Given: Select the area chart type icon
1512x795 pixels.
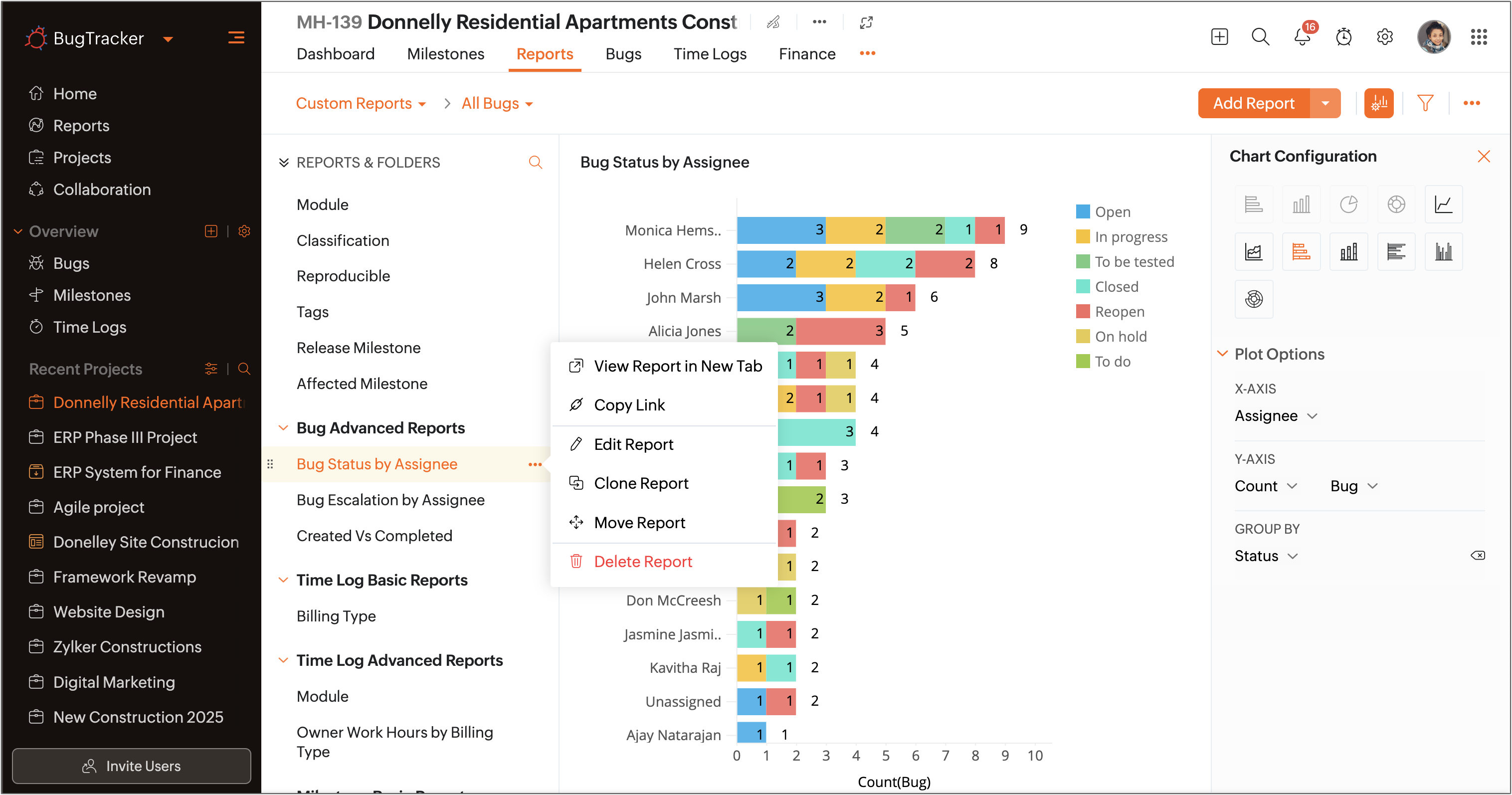Looking at the screenshot, I should coord(1253,252).
